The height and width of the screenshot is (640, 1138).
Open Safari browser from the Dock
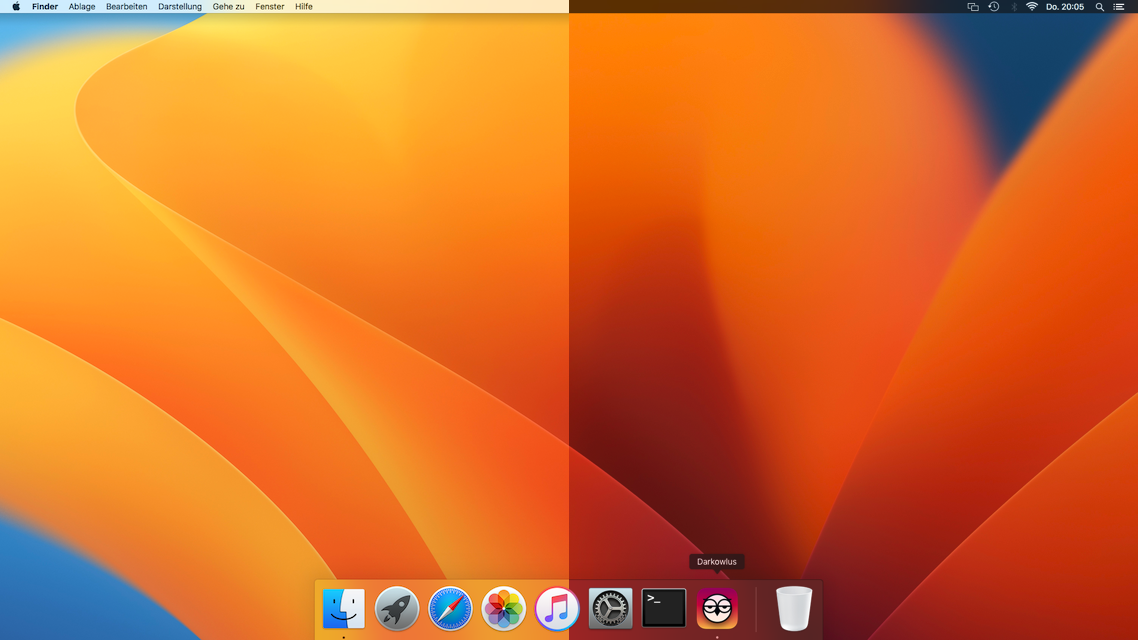click(450, 608)
